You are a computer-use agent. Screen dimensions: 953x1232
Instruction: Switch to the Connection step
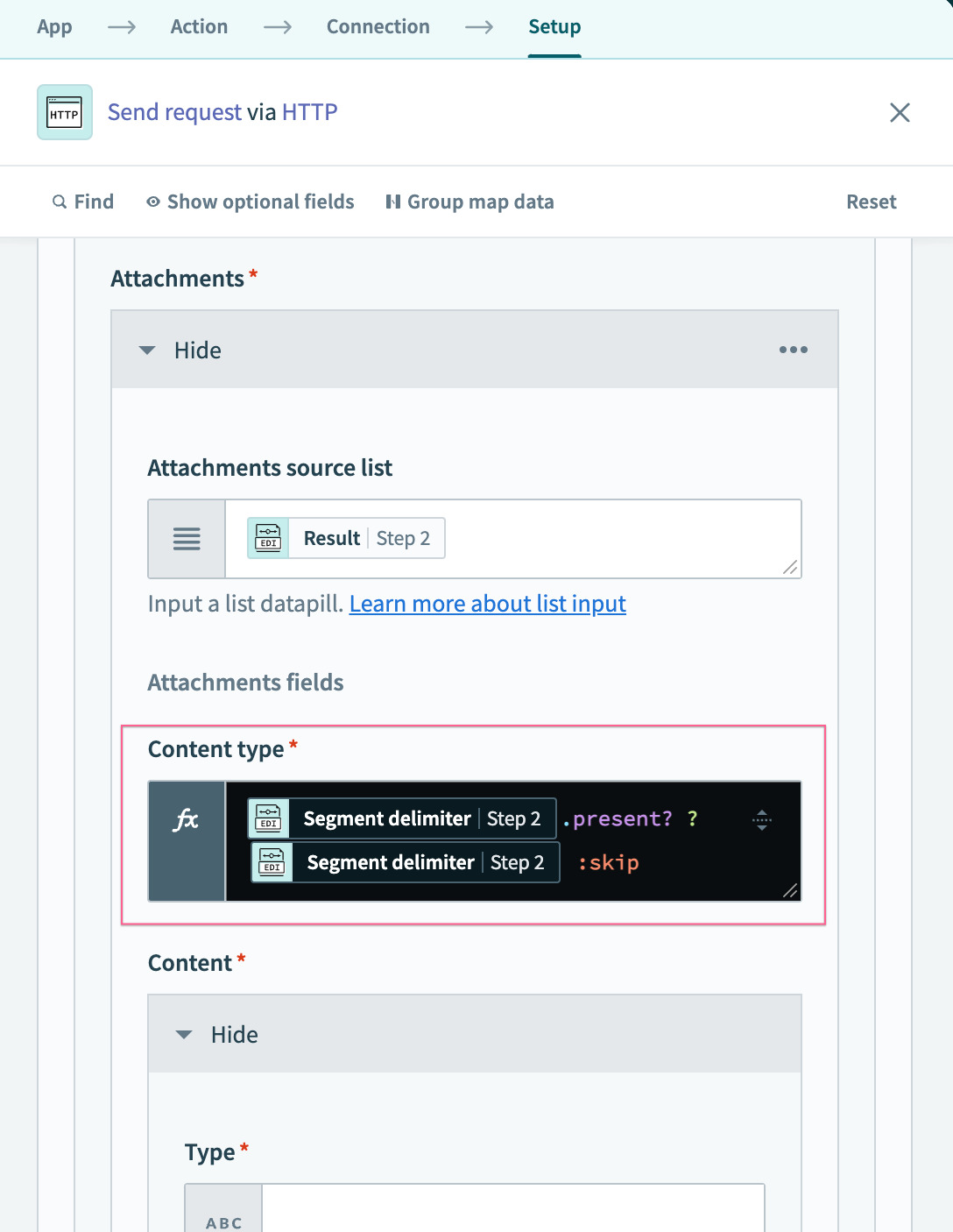click(378, 26)
